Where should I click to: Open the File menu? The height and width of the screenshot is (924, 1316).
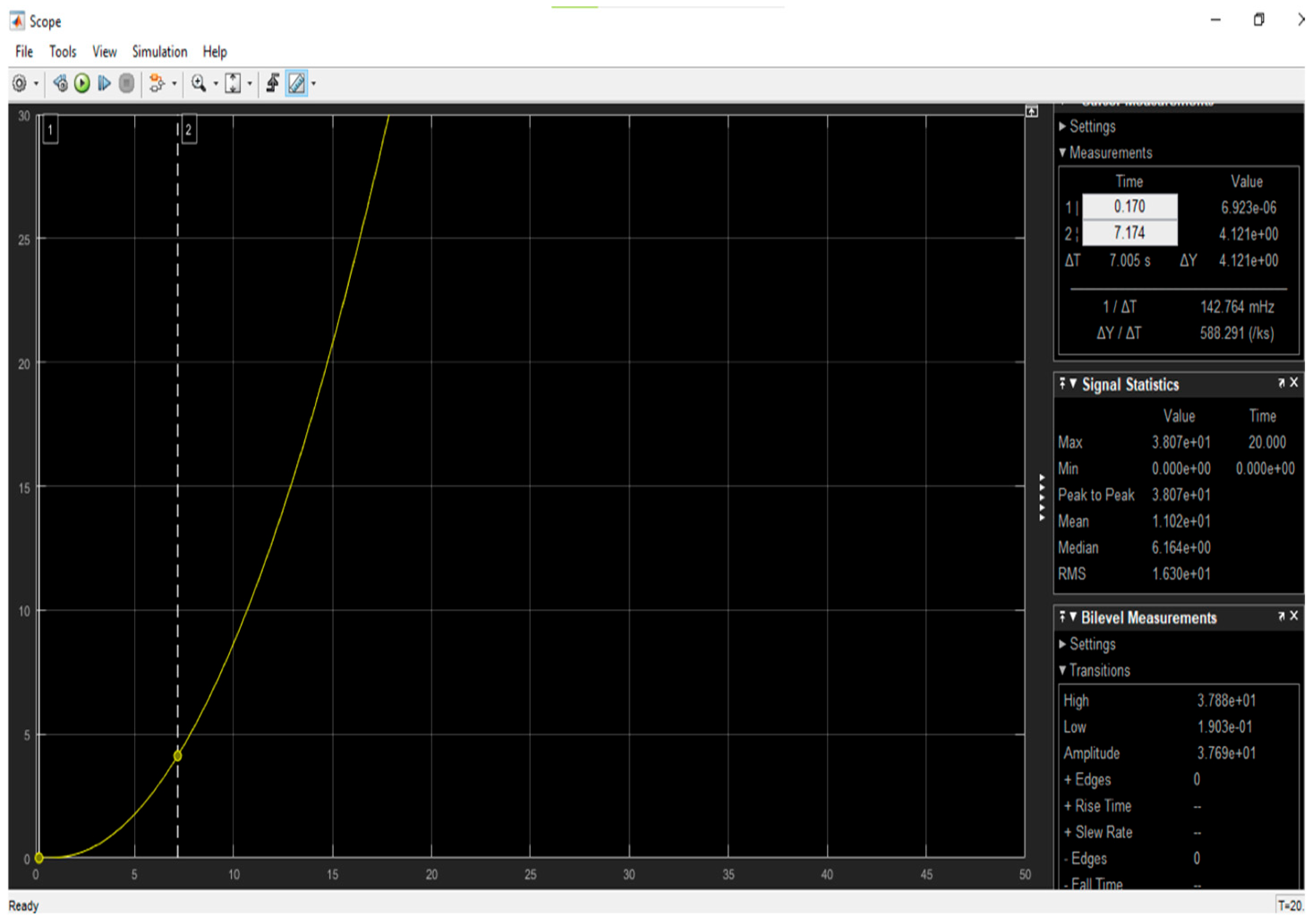pos(24,51)
